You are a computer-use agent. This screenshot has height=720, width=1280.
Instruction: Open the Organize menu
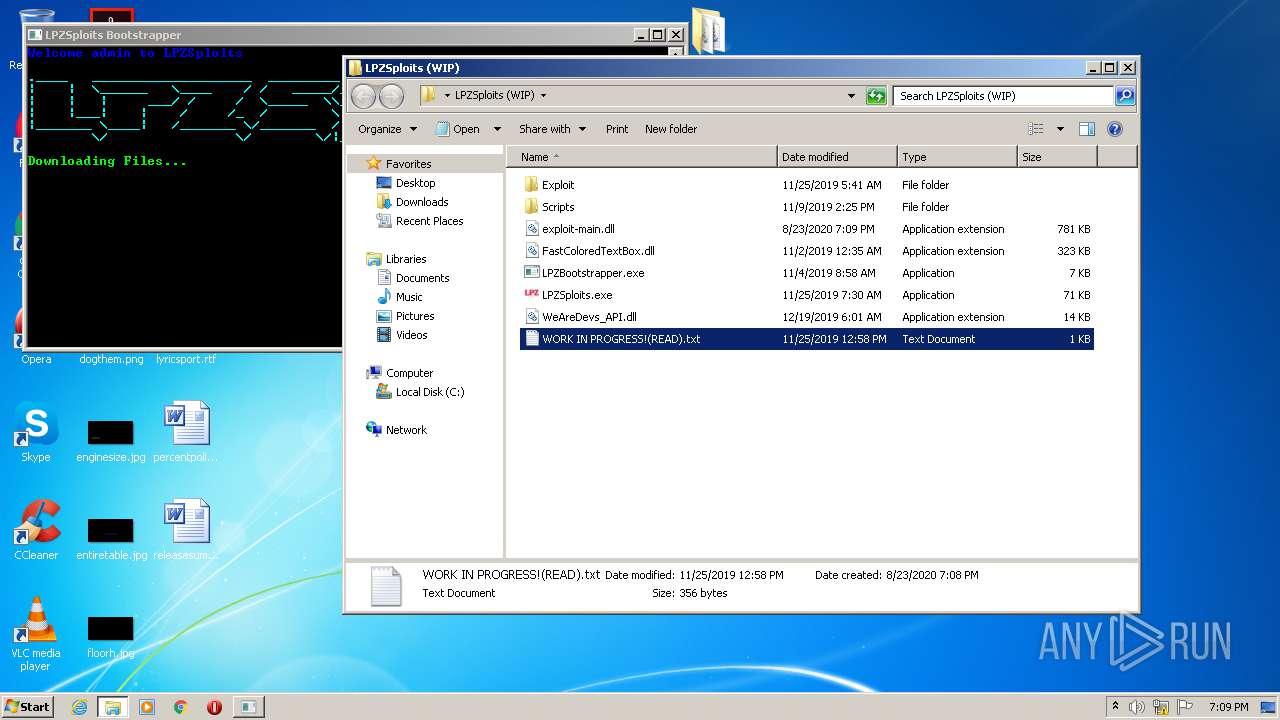point(388,129)
